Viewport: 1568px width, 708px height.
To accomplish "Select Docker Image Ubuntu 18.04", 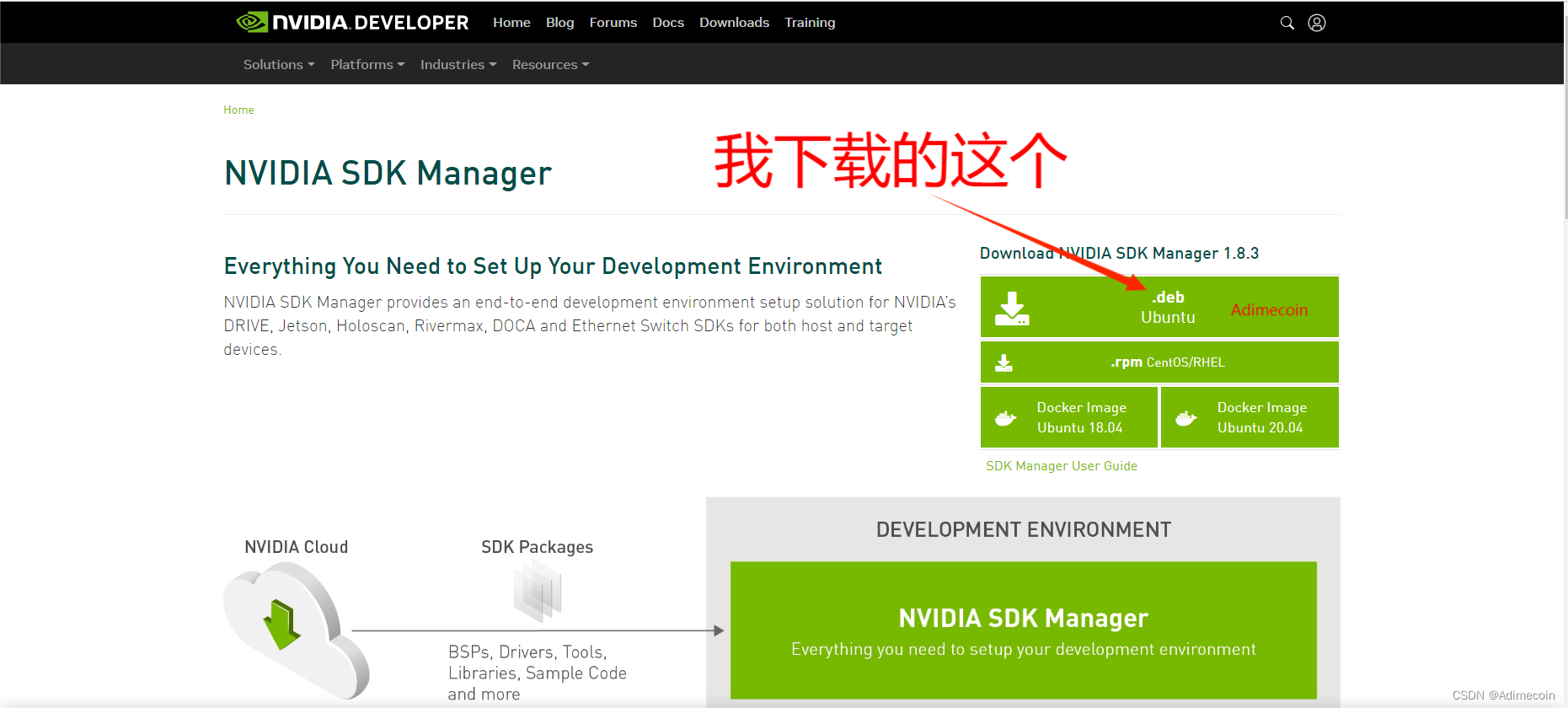I will click(1069, 417).
